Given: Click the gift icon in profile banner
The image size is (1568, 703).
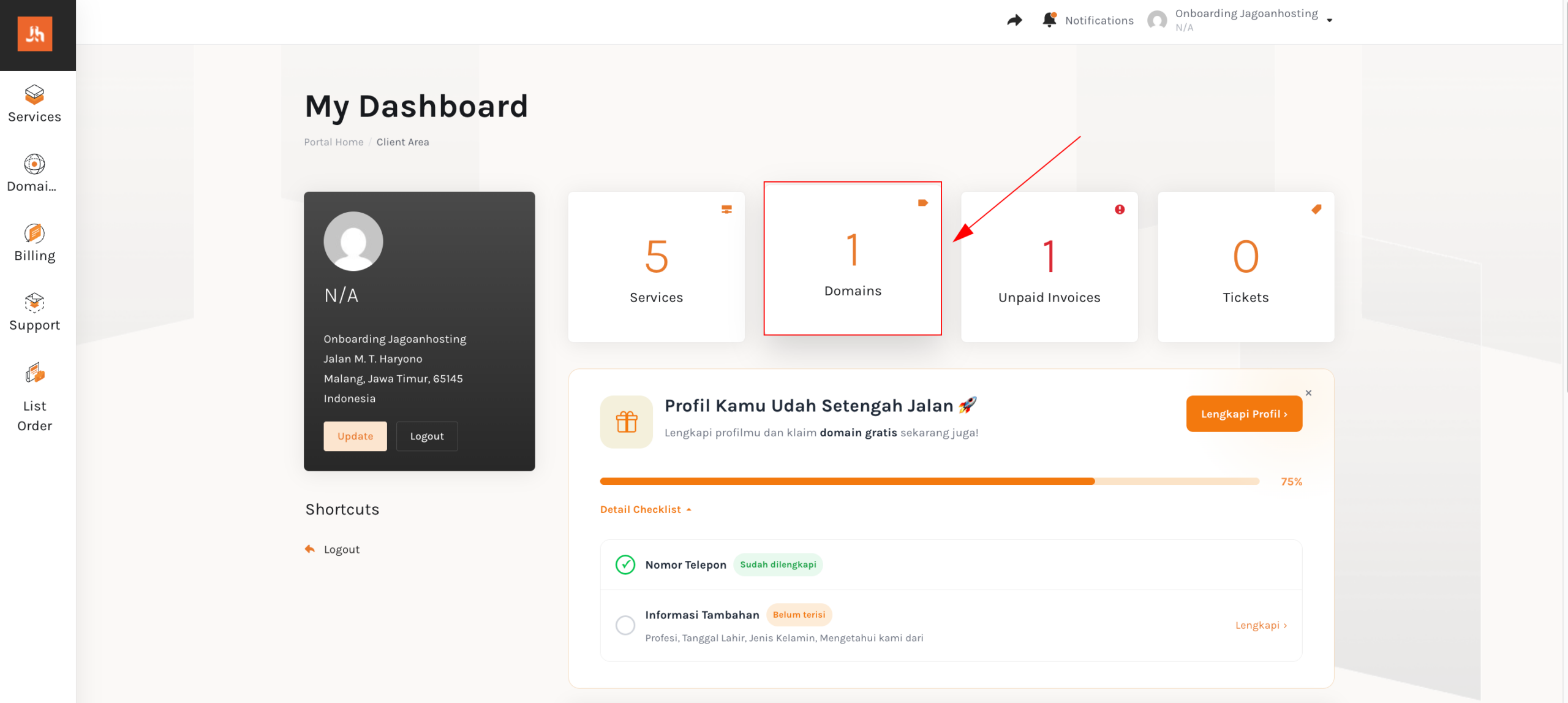Looking at the screenshot, I should click(x=627, y=422).
